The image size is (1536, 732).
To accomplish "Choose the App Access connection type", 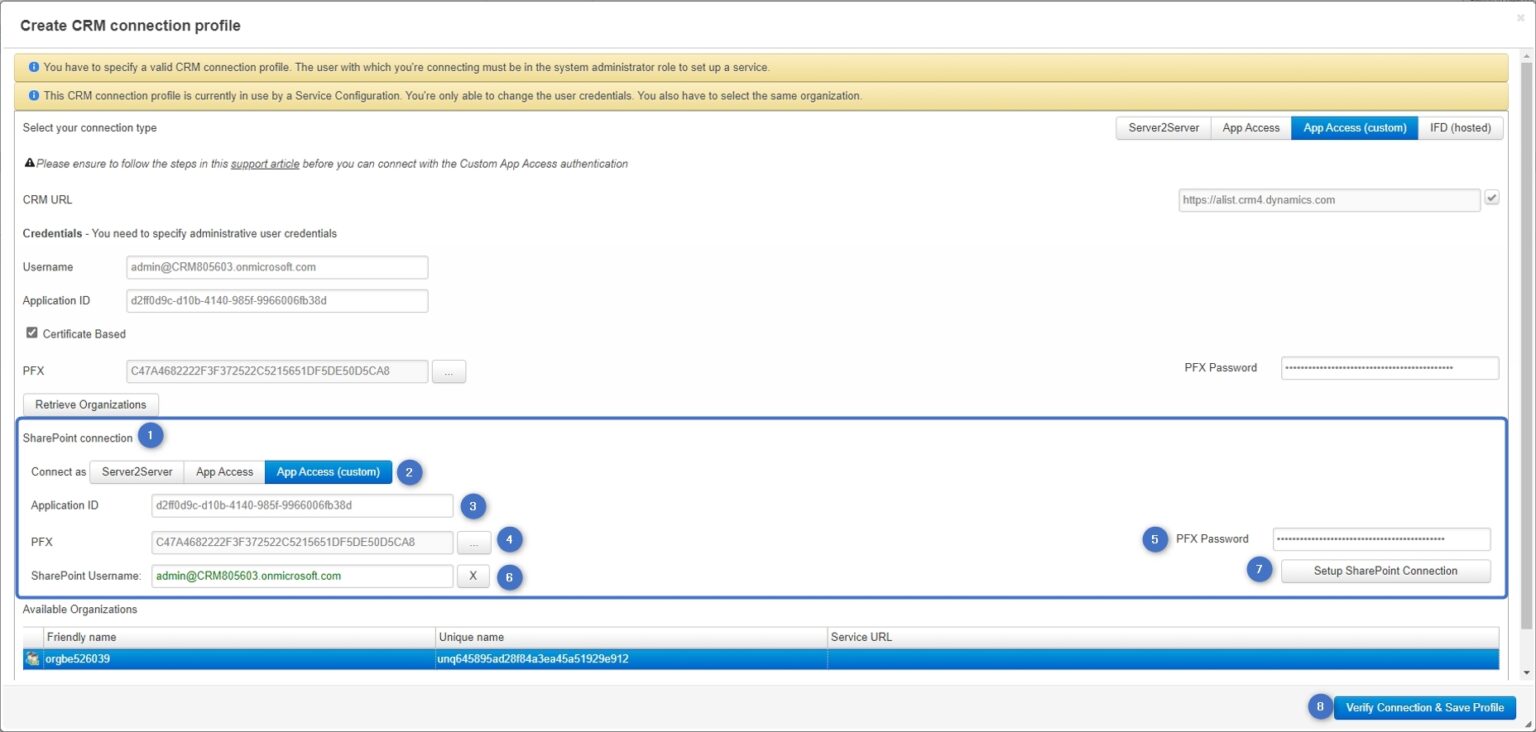I will pos(1250,127).
